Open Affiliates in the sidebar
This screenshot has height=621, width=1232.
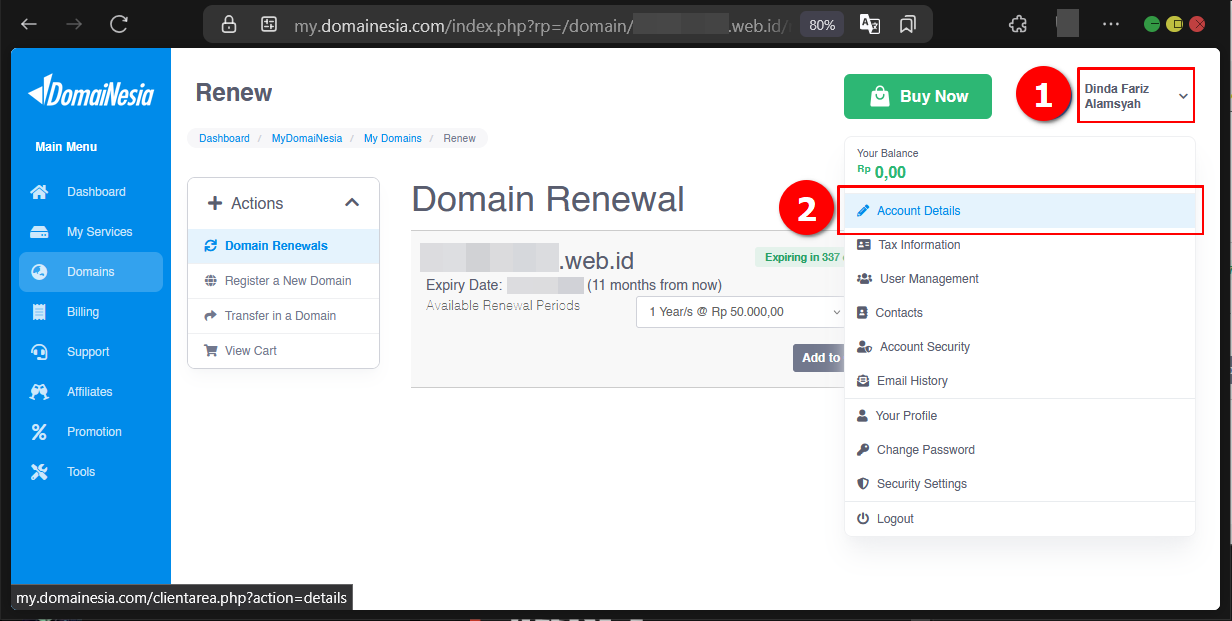[x=91, y=392]
